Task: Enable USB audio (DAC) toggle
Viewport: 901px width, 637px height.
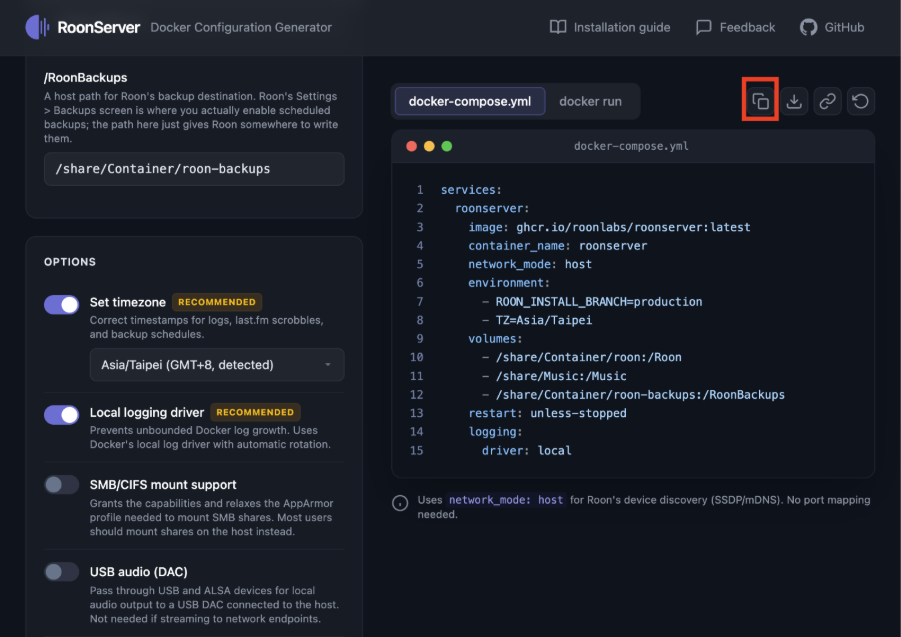Action: 61,572
